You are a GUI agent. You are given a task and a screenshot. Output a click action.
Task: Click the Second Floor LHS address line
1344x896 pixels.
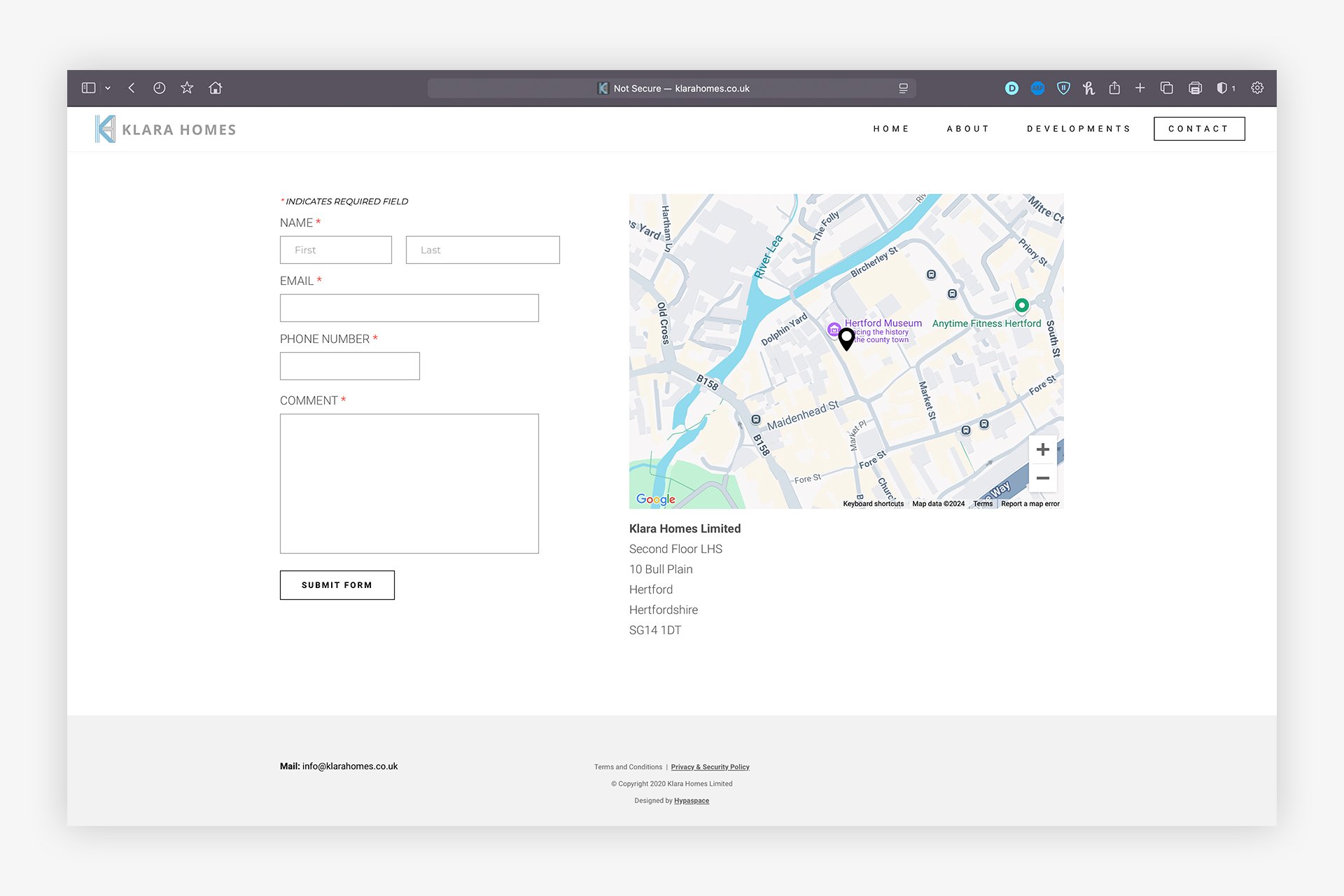coord(675,549)
